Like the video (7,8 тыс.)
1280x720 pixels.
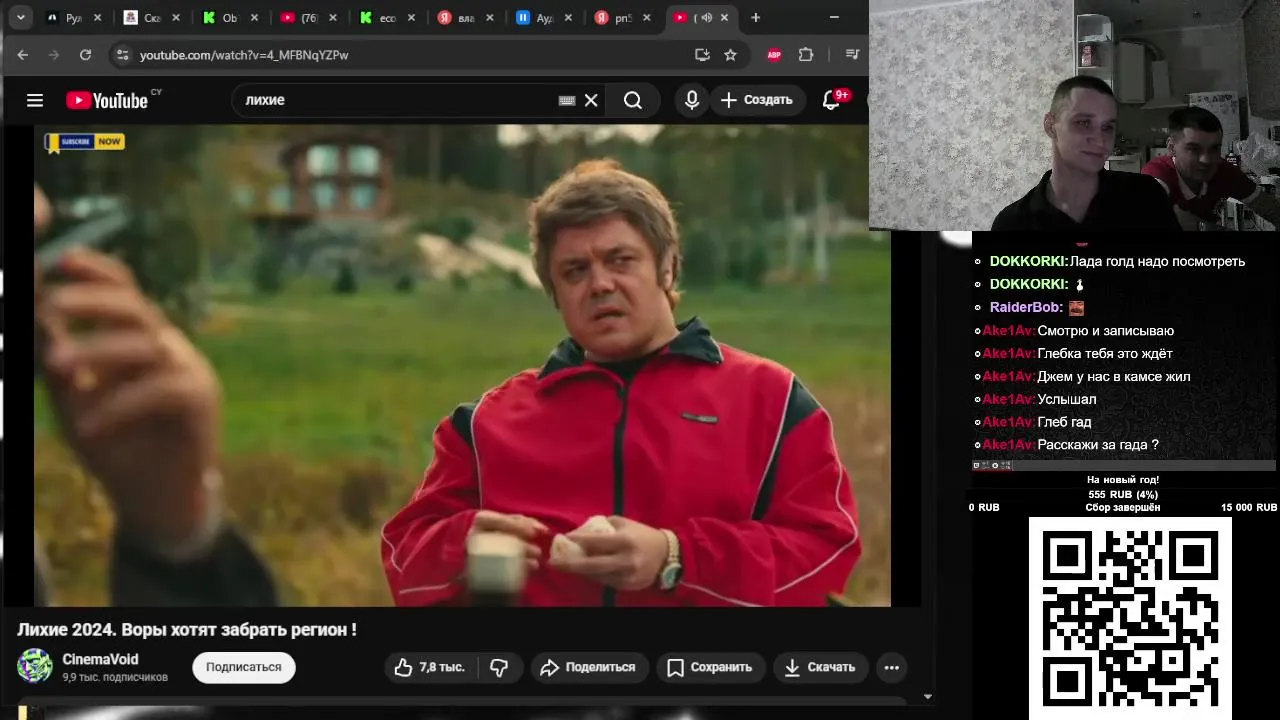[430, 667]
